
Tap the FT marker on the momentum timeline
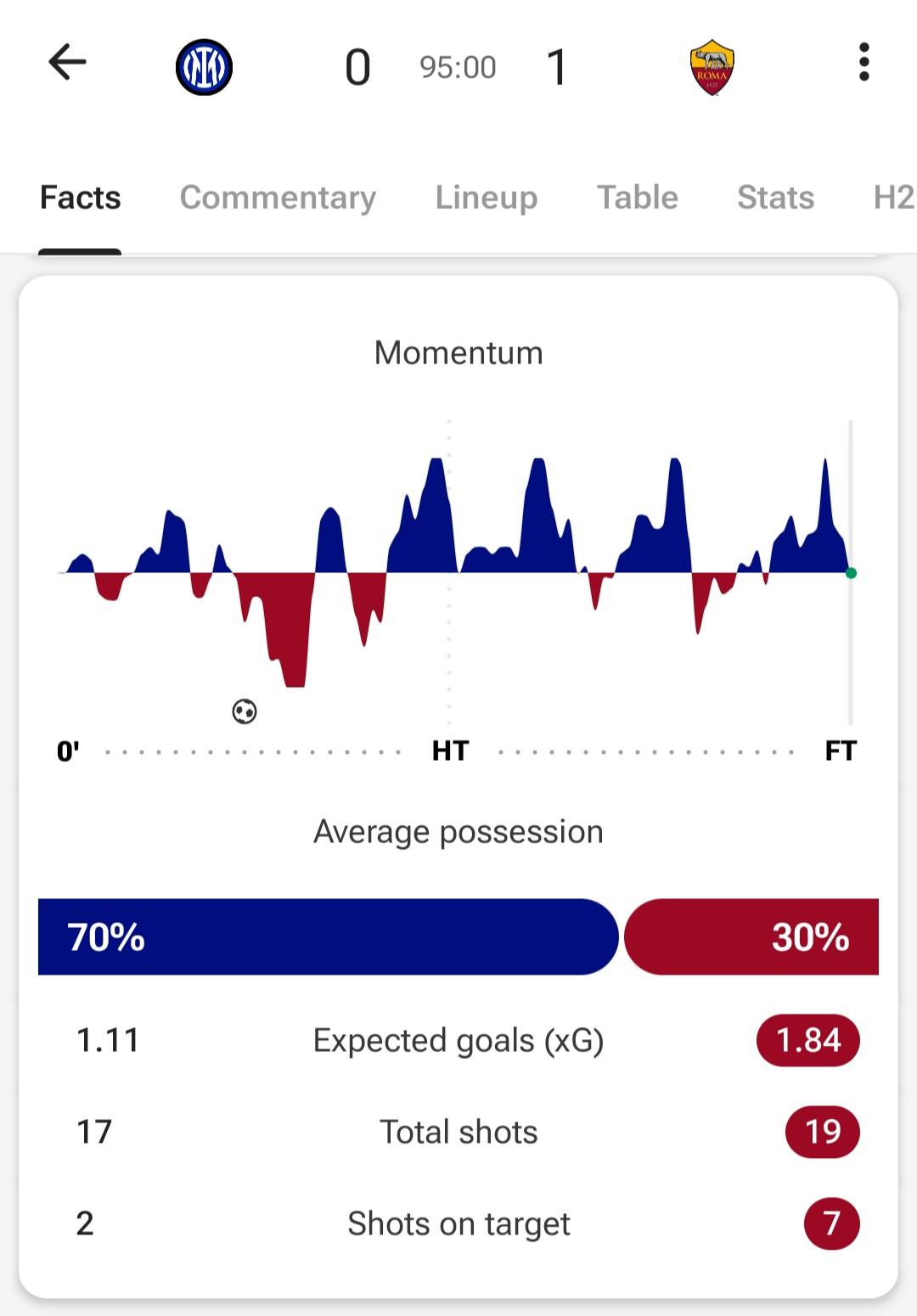(841, 751)
